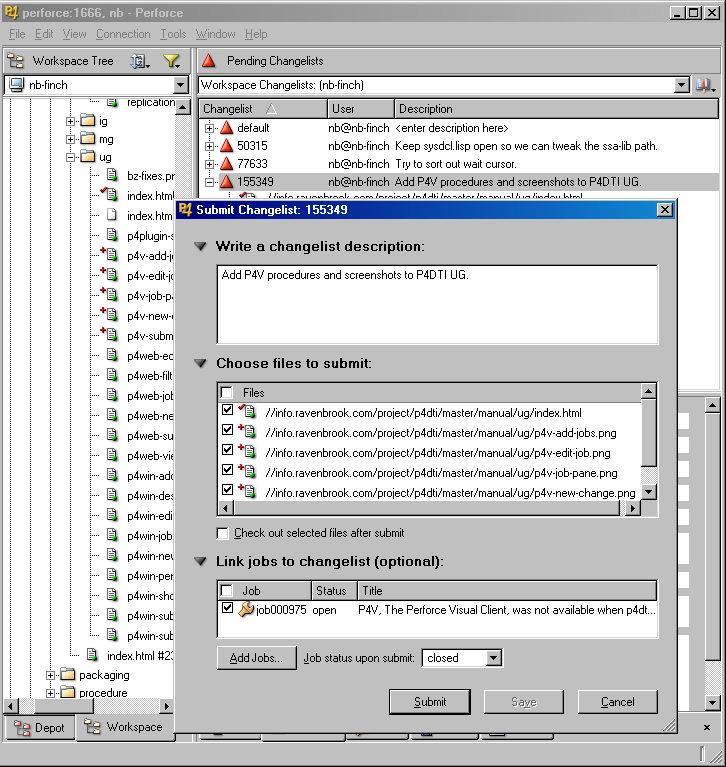Image resolution: width=726 pixels, height=767 pixels.
Task: Click the Submit button
Action: click(430, 702)
